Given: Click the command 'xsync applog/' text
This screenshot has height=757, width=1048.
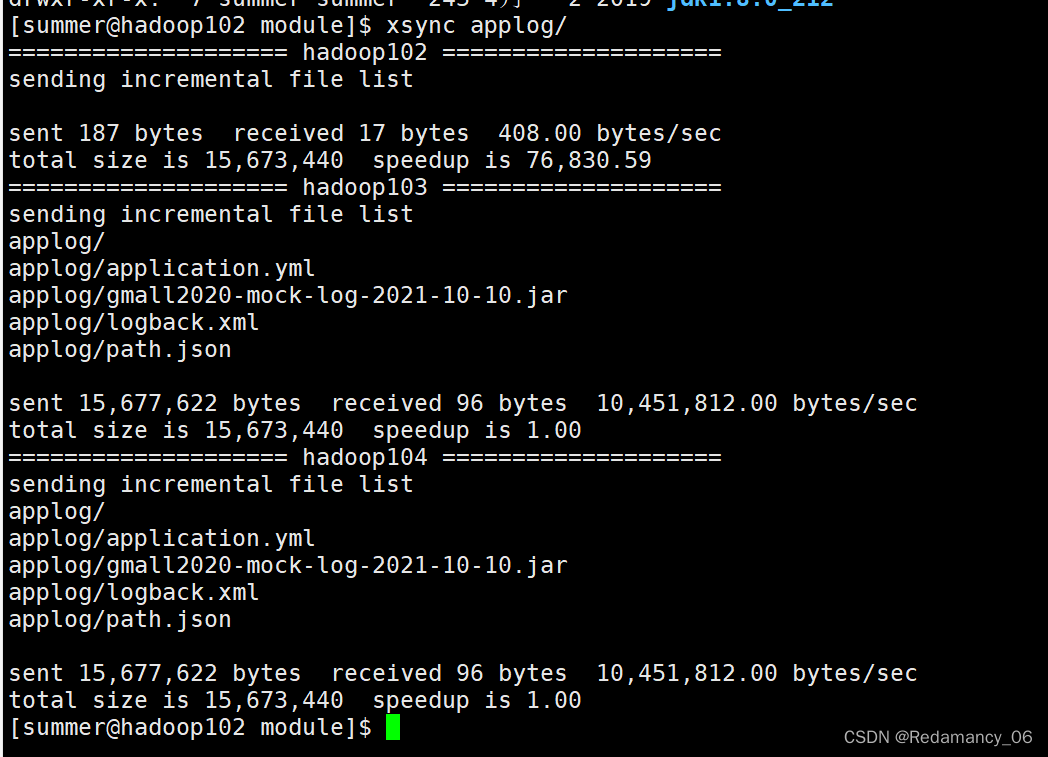Looking at the screenshot, I should [476, 25].
